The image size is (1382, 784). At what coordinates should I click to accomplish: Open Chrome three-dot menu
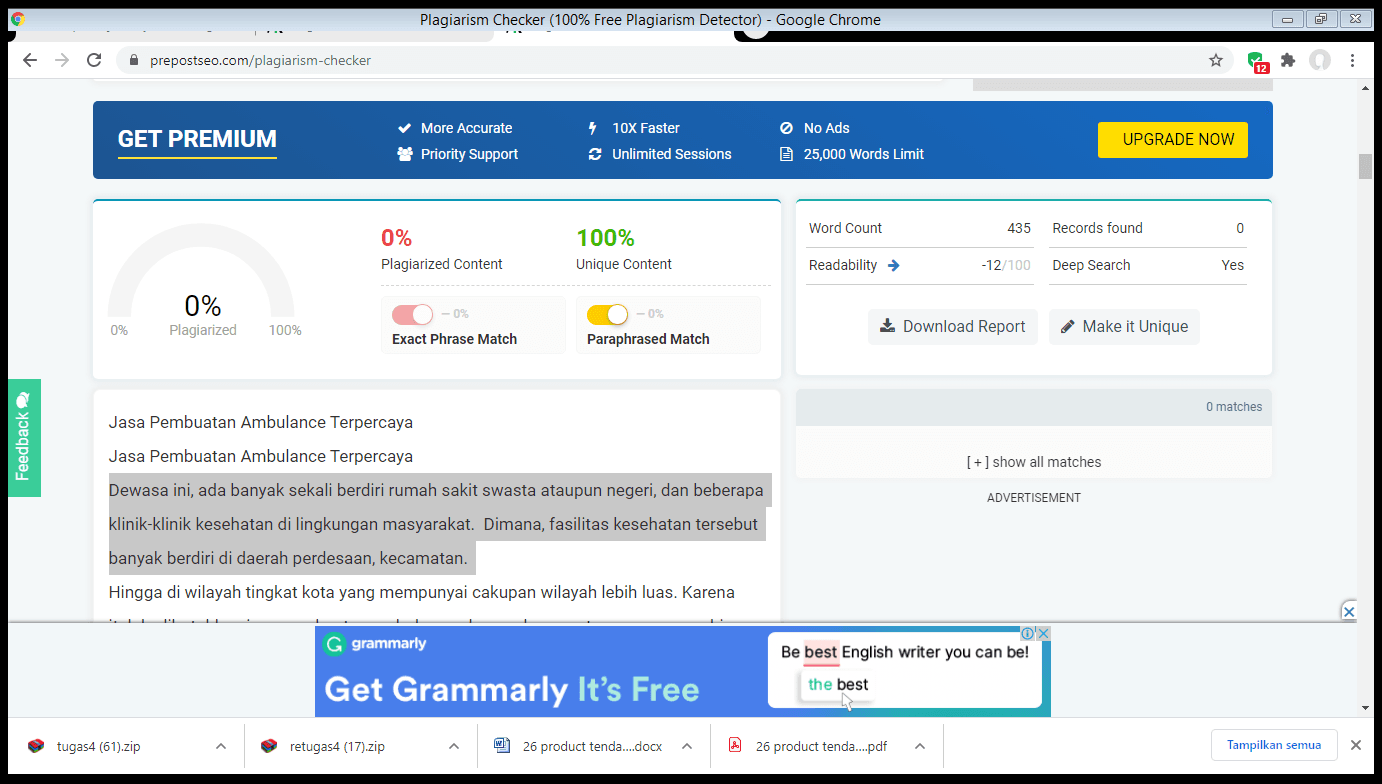point(1352,60)
